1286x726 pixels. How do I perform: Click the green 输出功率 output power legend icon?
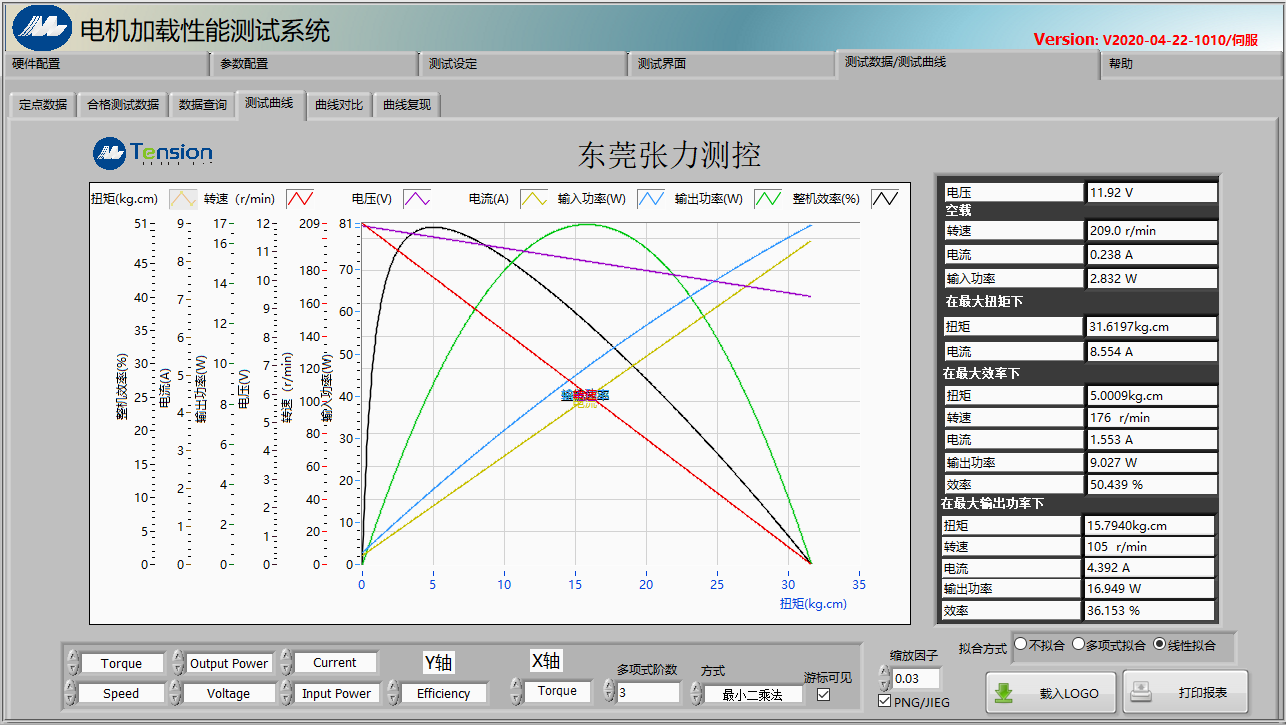(768, 198)
